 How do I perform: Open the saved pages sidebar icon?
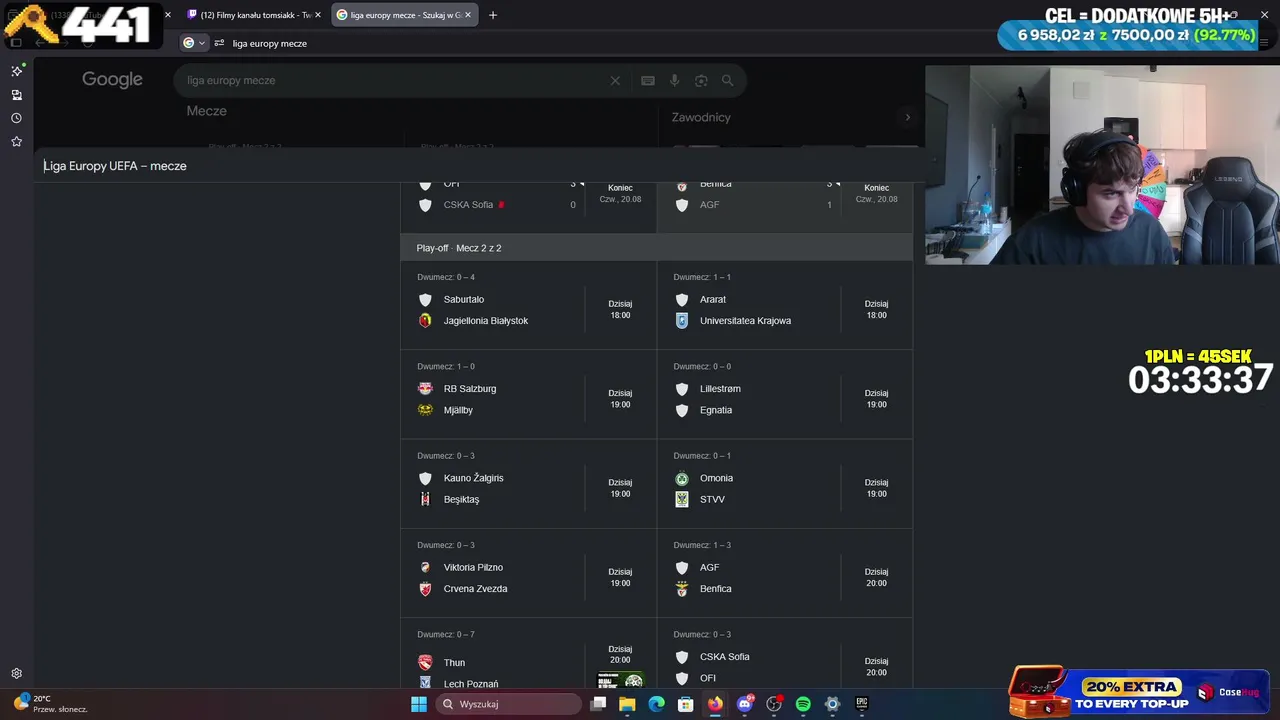tap(17, 95)
